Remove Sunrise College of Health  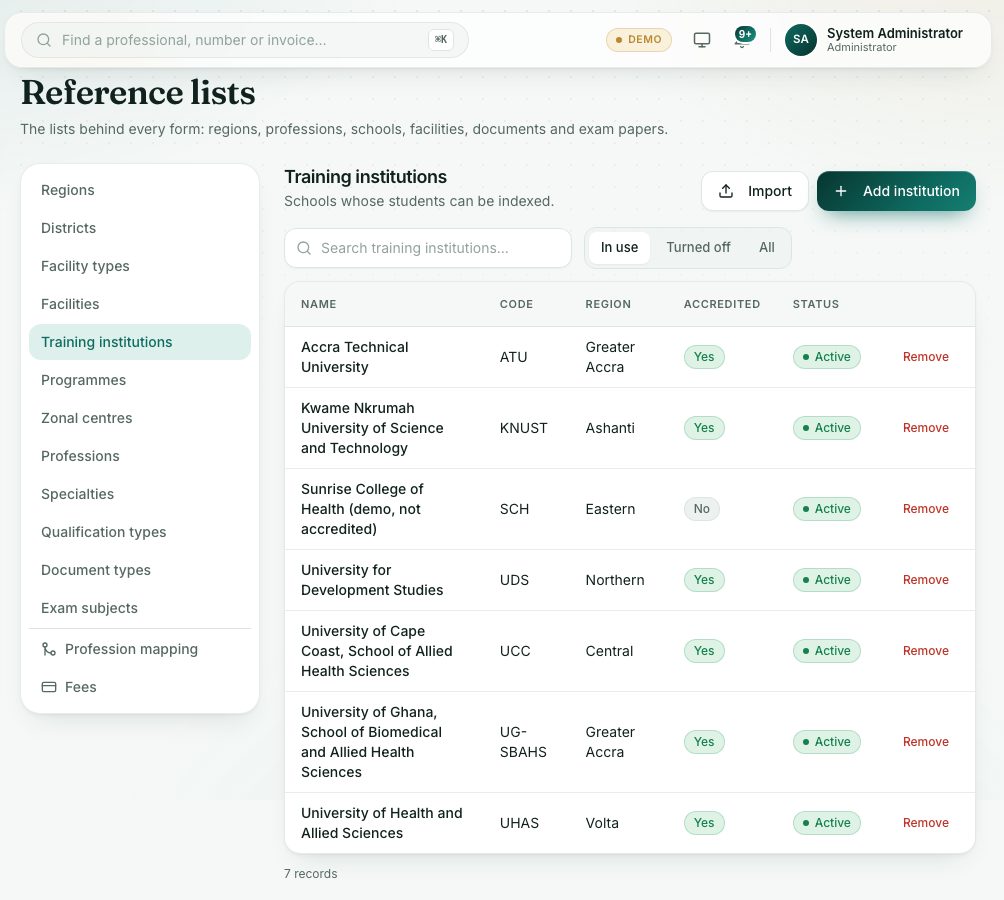click(x=925, y=509)
